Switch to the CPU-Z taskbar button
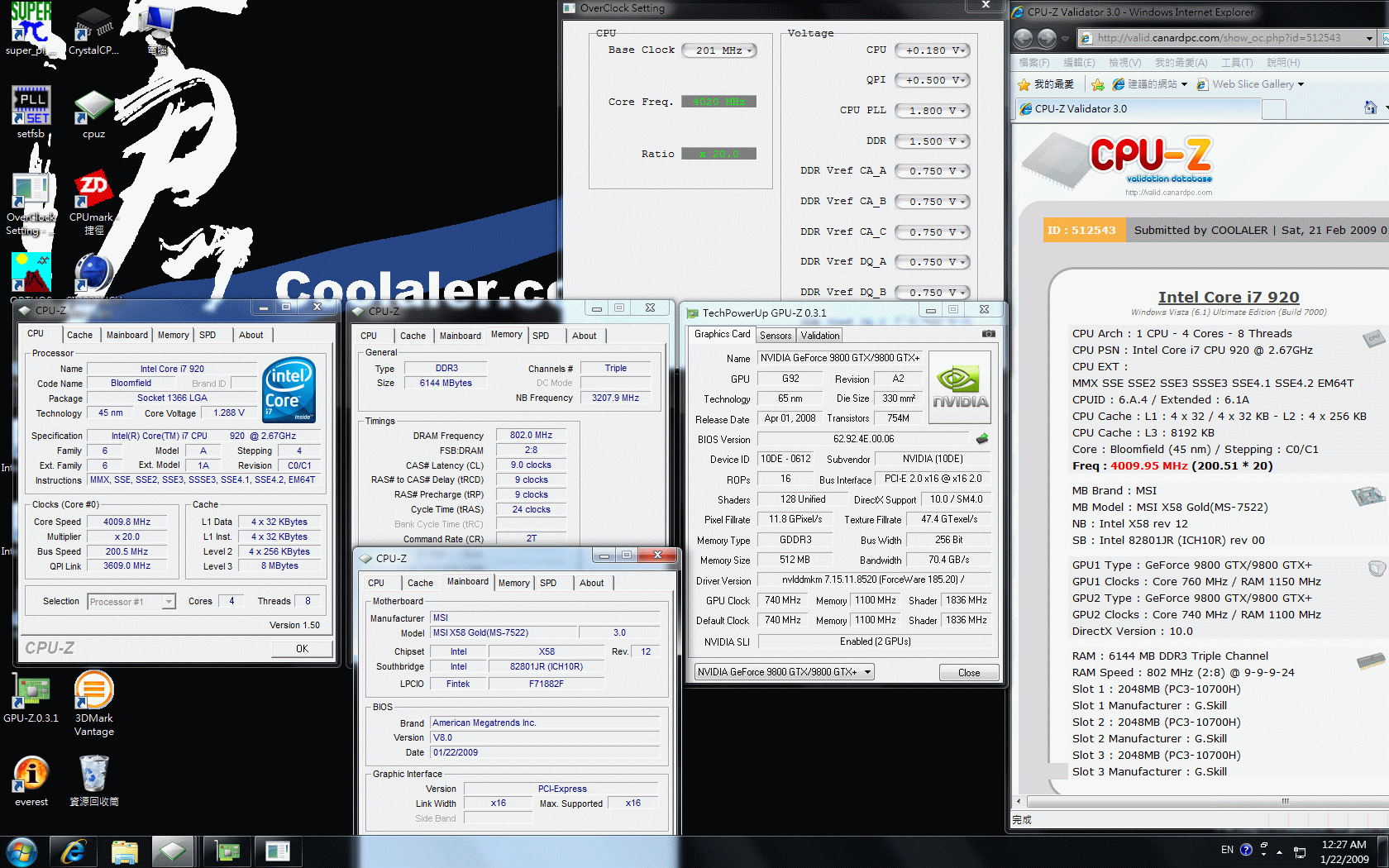This screenshot has height=868, width=1389. tap(173, 851)
